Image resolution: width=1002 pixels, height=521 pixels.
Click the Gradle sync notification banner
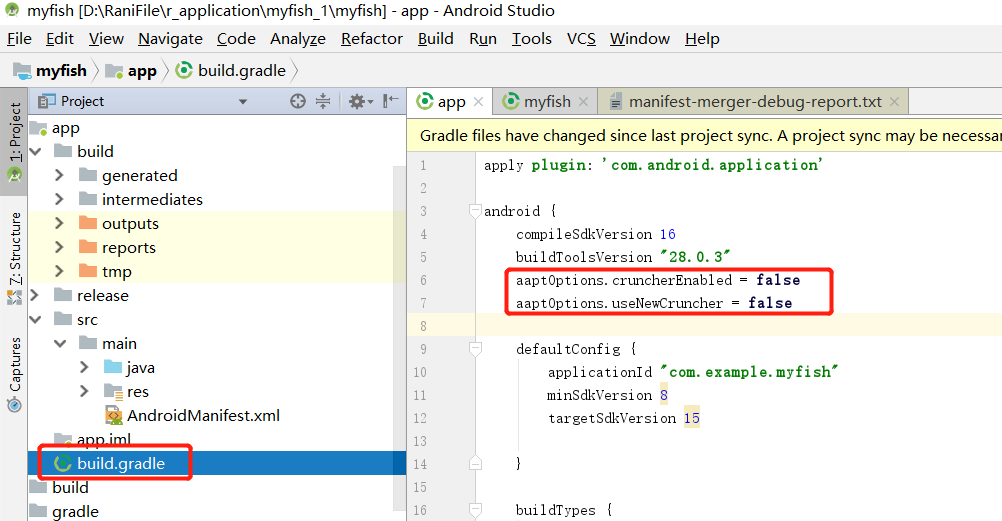704,136
